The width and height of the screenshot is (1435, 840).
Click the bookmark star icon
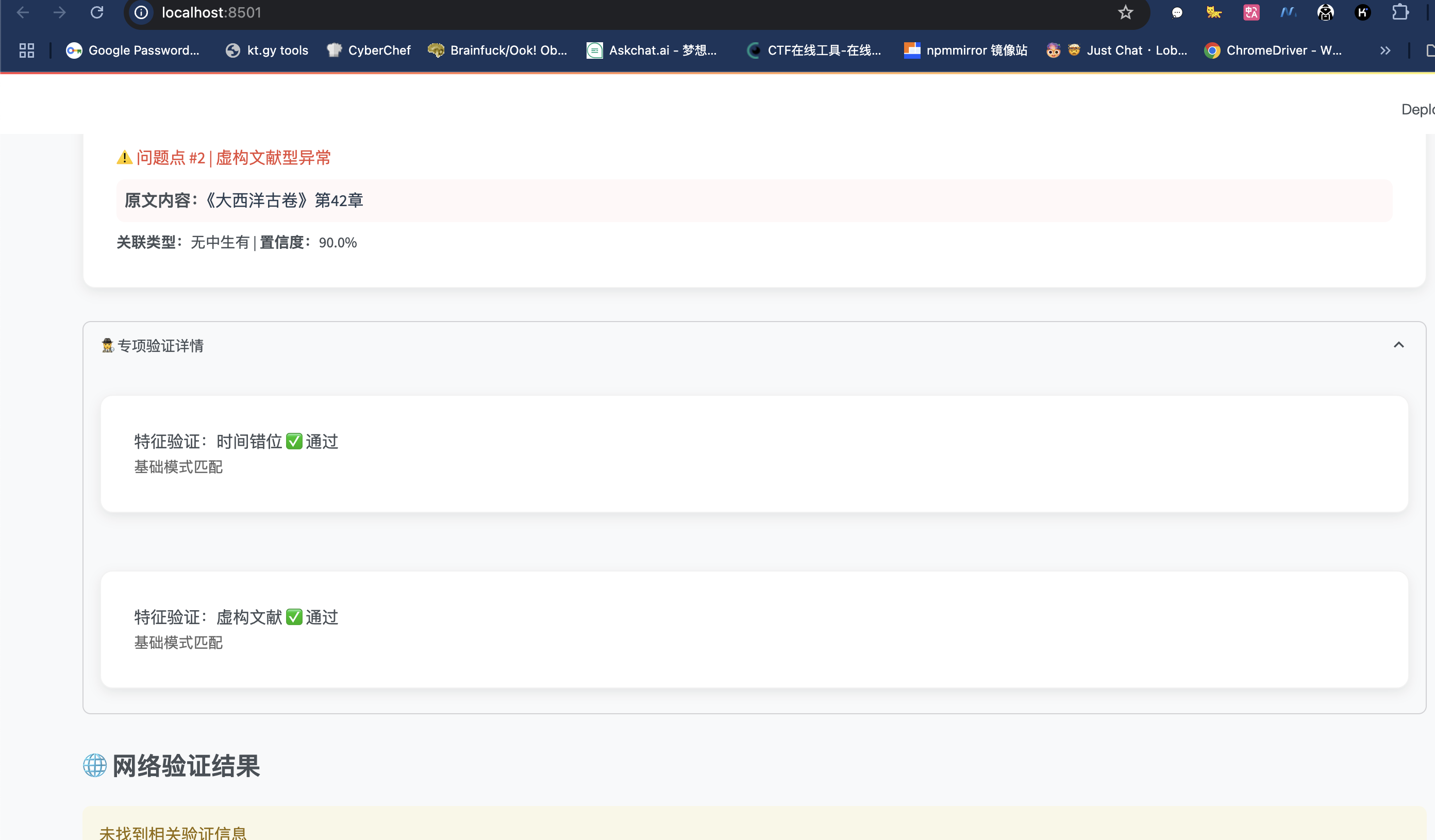click(1125, 12)
